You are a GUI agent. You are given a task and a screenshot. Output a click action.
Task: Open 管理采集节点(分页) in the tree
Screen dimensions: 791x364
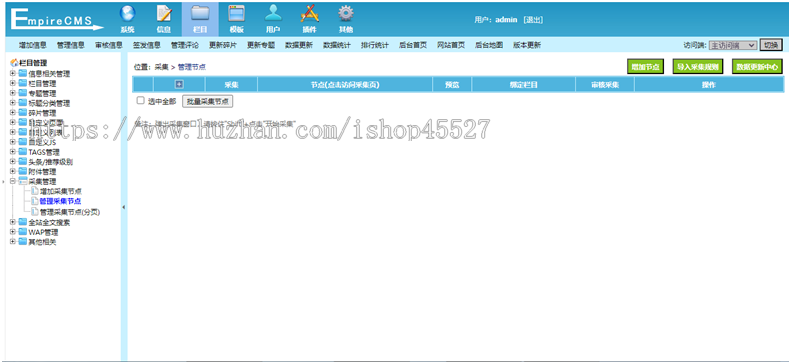pyautogui.click(x=70, y=212)
